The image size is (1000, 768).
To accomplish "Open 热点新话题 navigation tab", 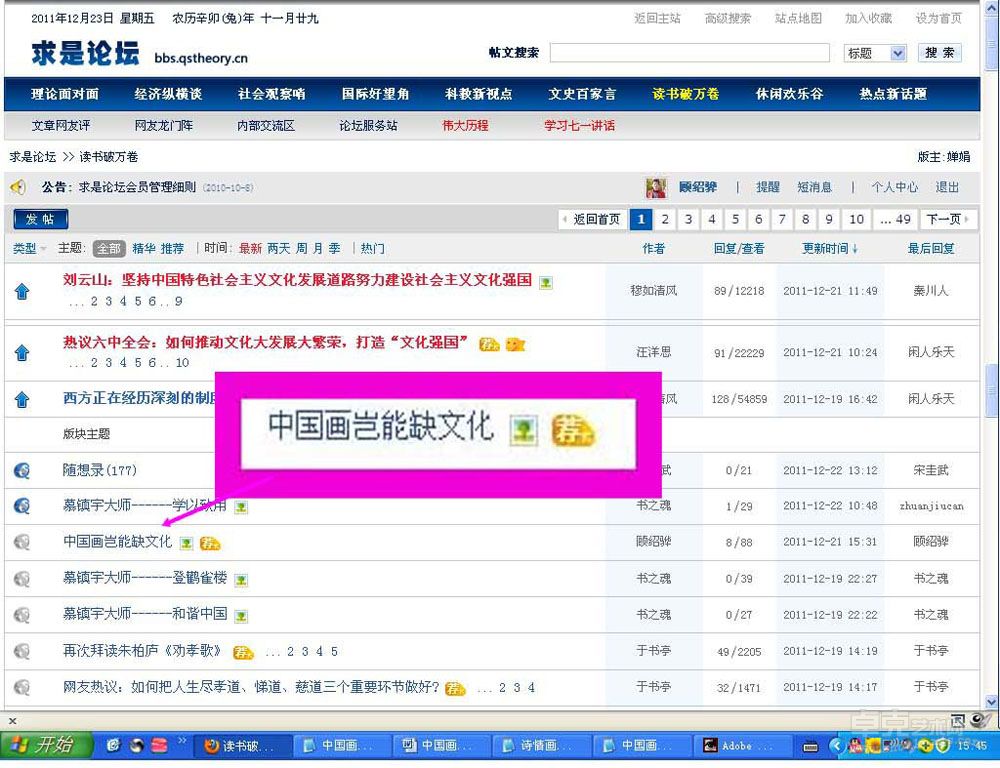I will coord(893,94).
